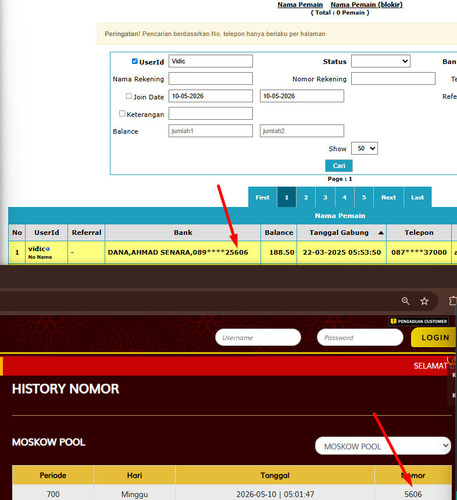Select page 5 in pagination
Viewport: 457px width, 500px height.
(364, 197)
